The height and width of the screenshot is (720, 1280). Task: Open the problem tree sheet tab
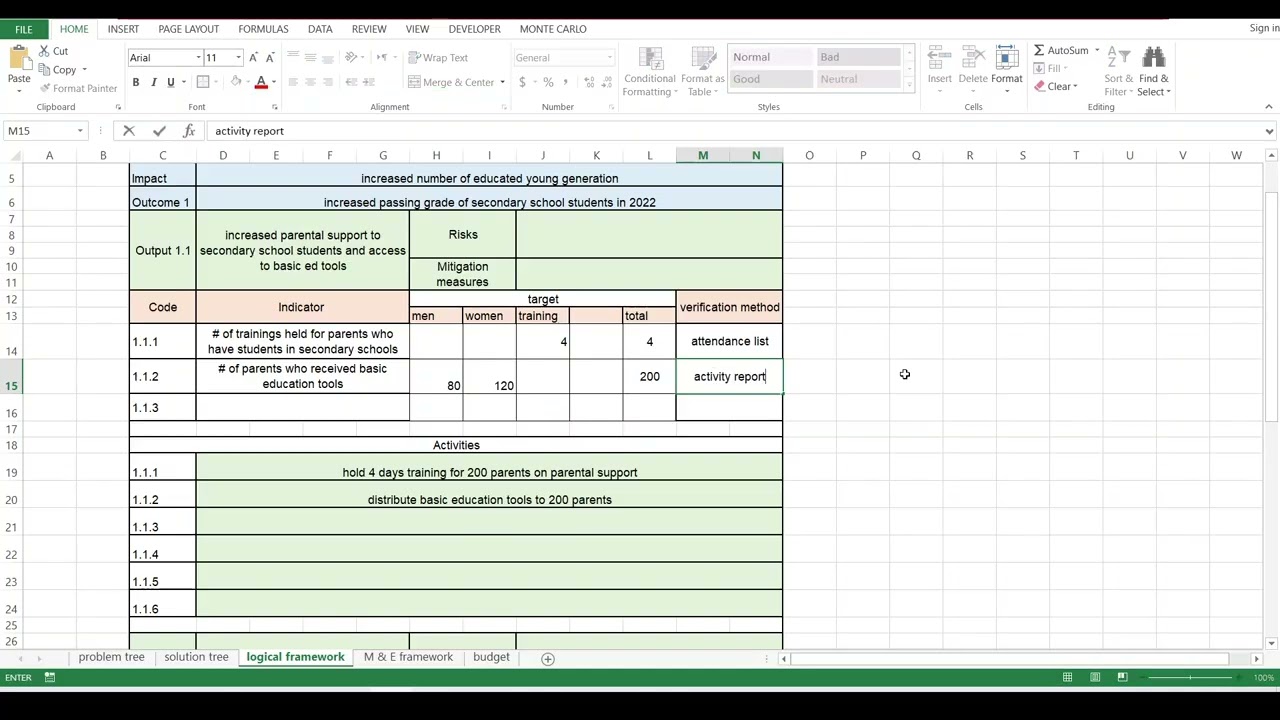click(111, 657)
